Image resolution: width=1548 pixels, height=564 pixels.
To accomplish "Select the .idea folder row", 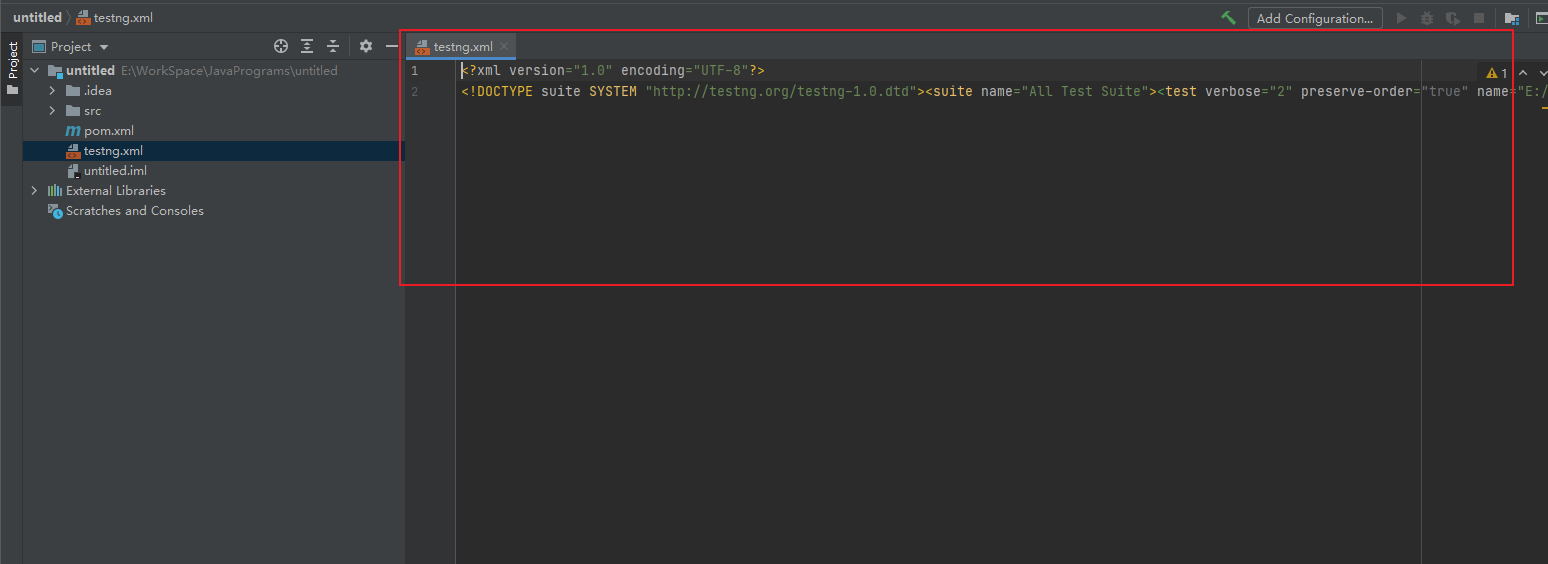I will coord(214,91).
